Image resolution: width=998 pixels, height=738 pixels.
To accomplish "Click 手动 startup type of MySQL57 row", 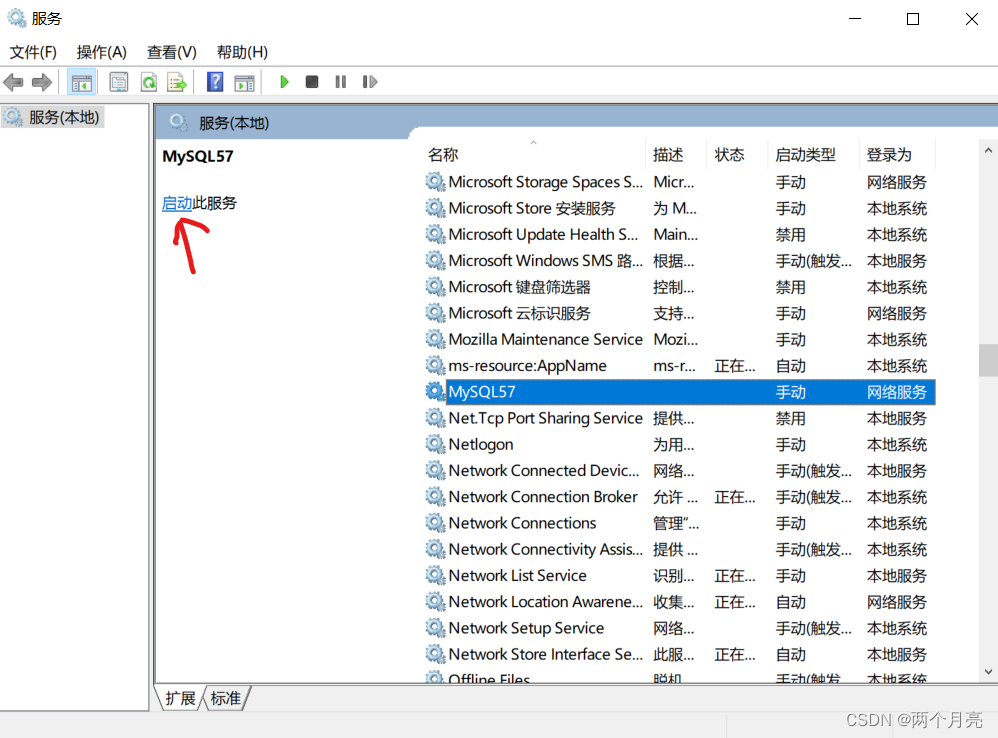I will tap(791, 392).
